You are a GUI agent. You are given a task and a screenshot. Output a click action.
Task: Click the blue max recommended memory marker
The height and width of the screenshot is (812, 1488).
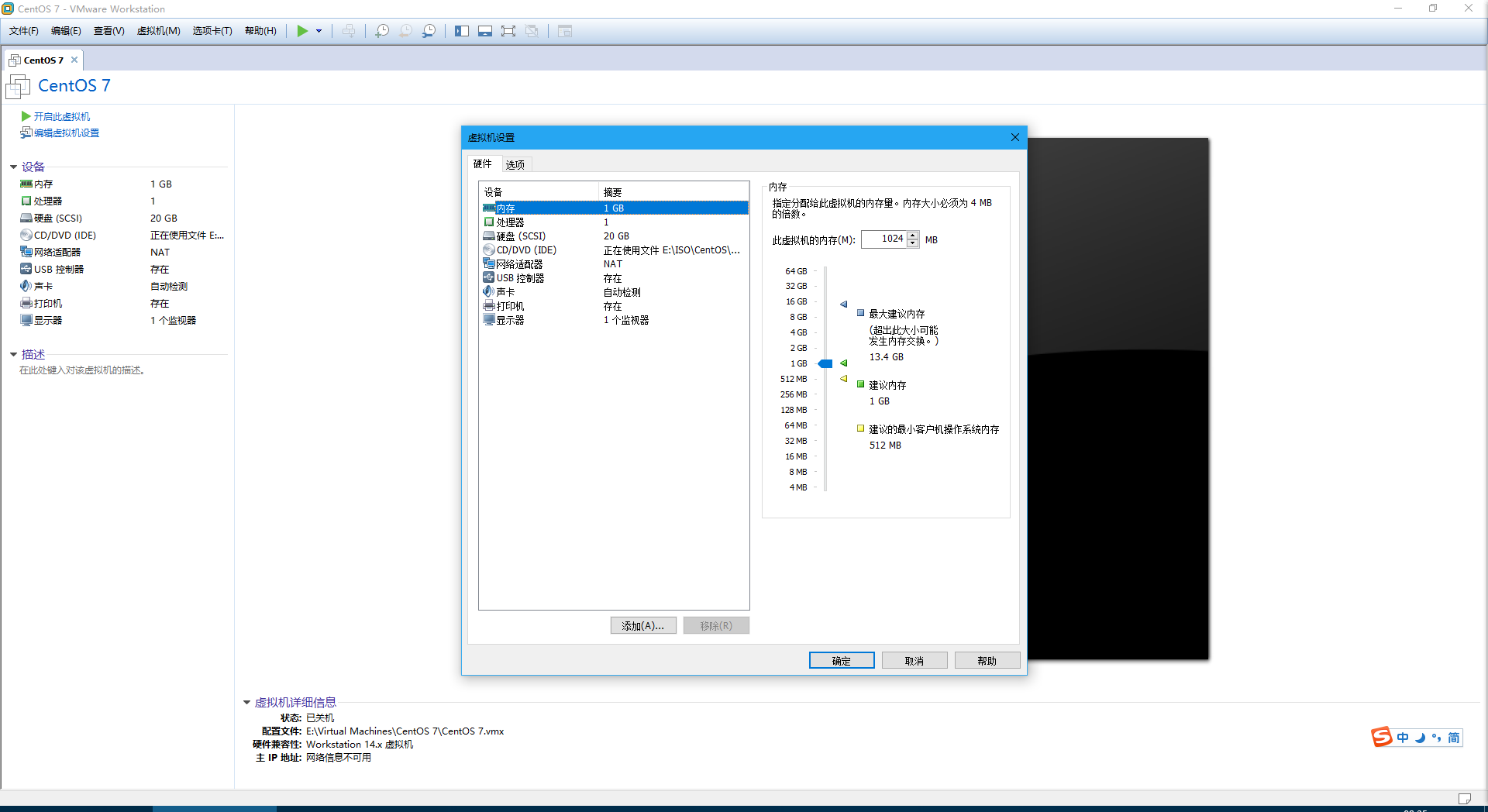tap(843, 304)
